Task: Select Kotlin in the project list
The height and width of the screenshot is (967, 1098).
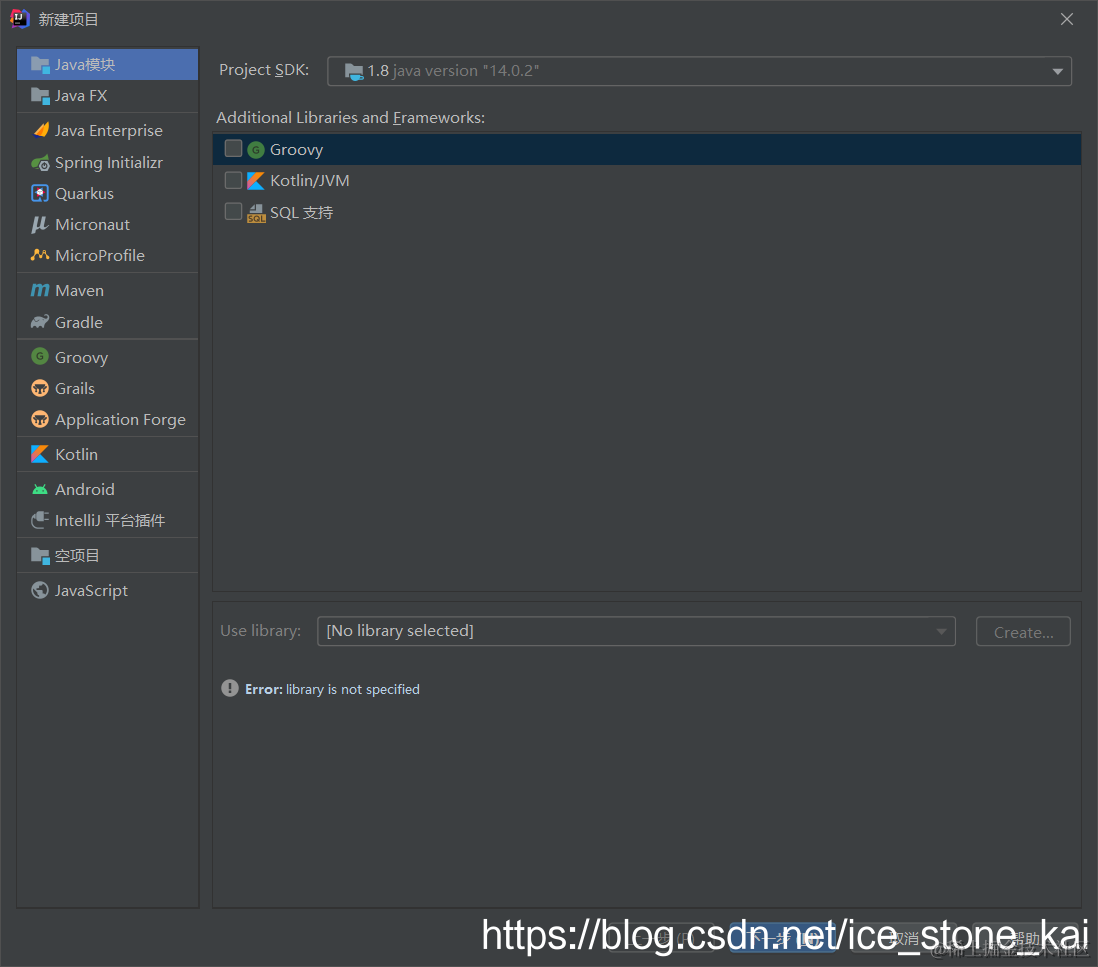Action: click(108, 454)
